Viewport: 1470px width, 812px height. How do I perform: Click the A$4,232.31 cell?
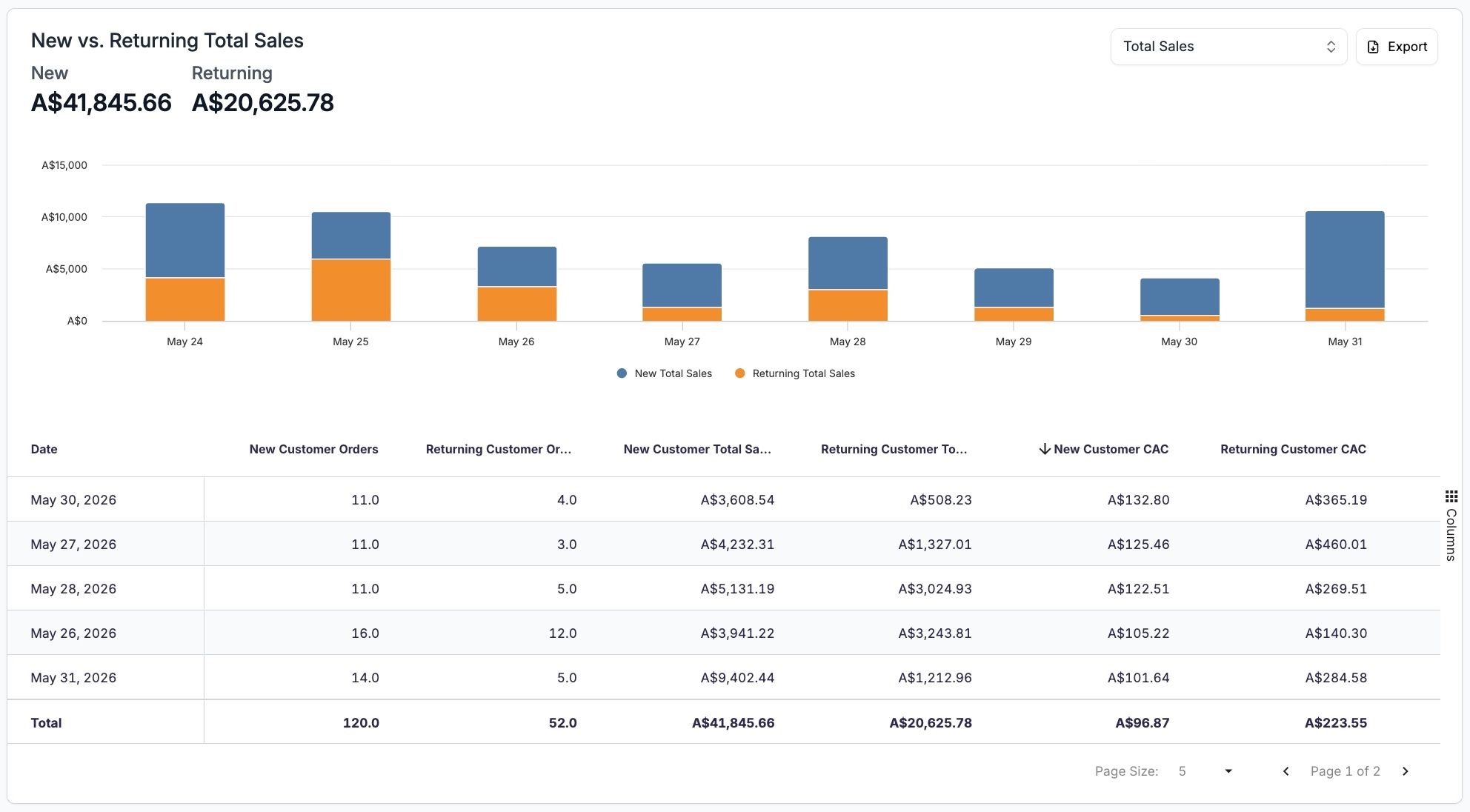pyautogui.click(x=737, y=545)
